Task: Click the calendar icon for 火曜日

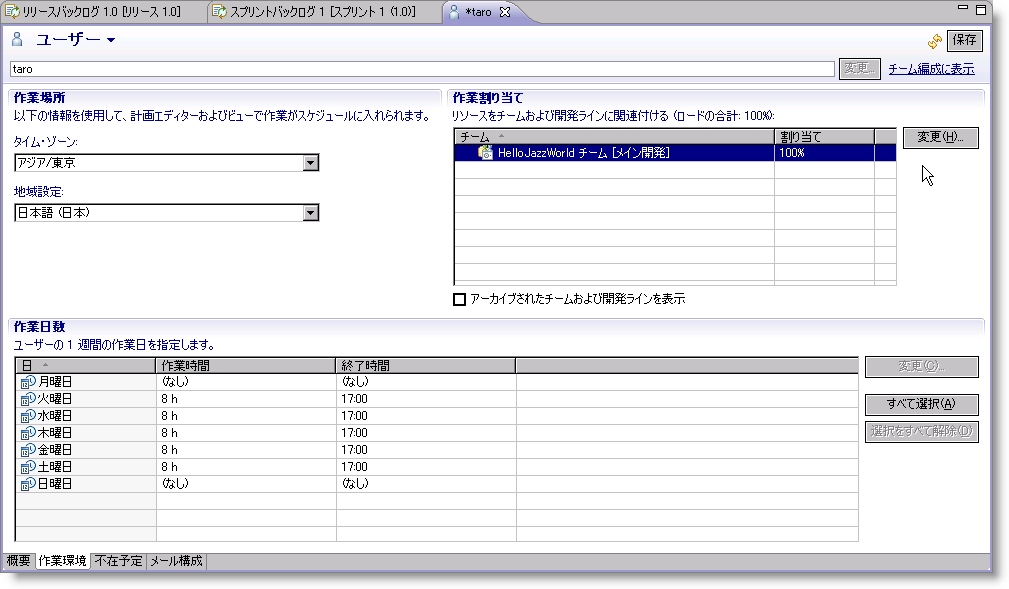Action: tap(28, 399)
